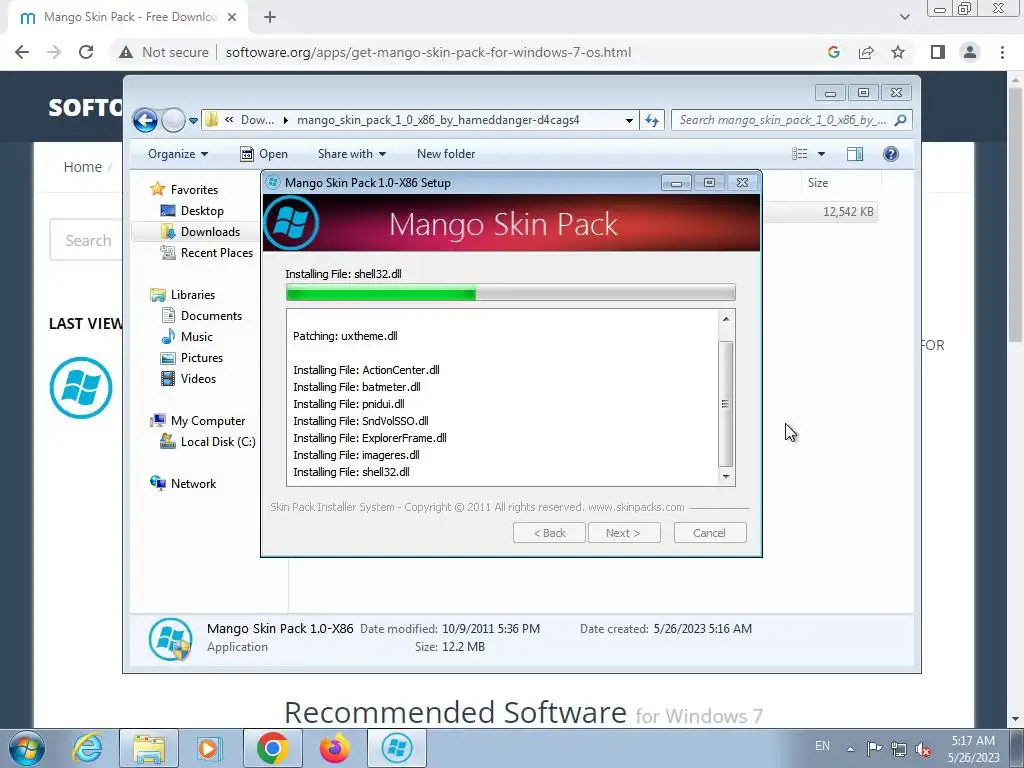Screen dimensions: 1024x768
Task: Bookmark this page with the star icon
Action: point(898,52)
